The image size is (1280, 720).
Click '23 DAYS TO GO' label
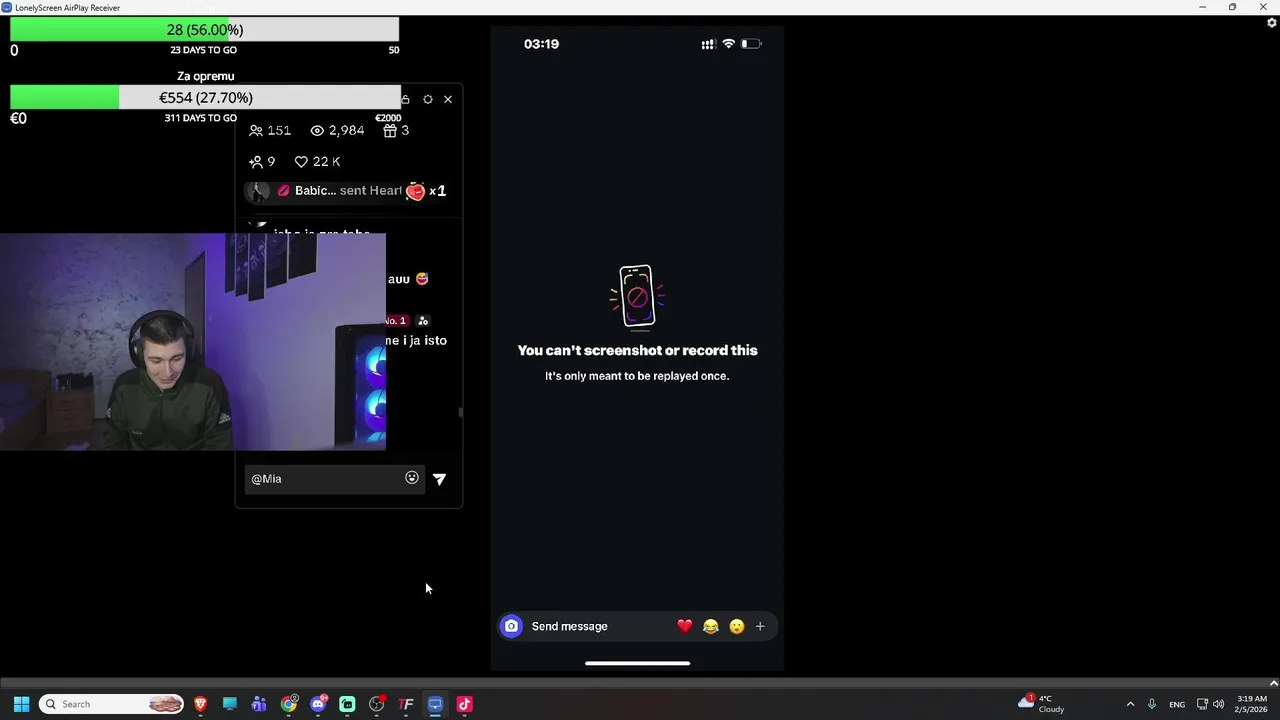[203, 50]
